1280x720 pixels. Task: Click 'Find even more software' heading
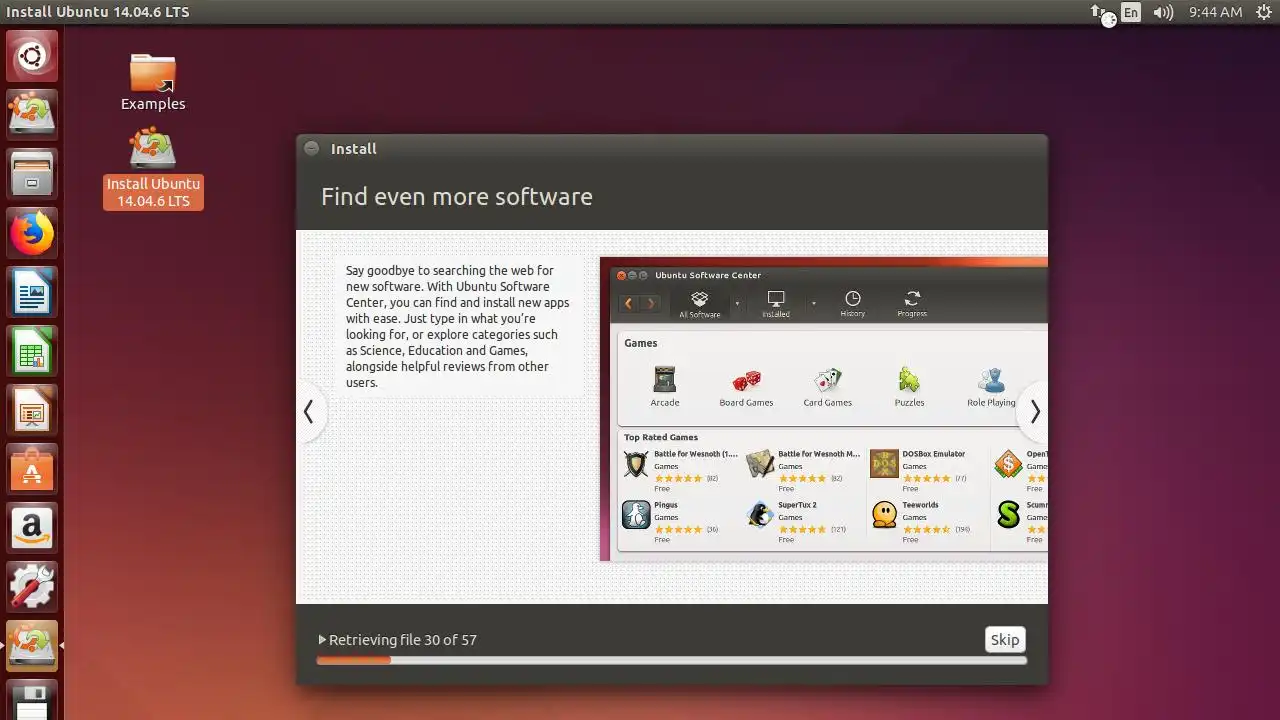coord(457,197)
